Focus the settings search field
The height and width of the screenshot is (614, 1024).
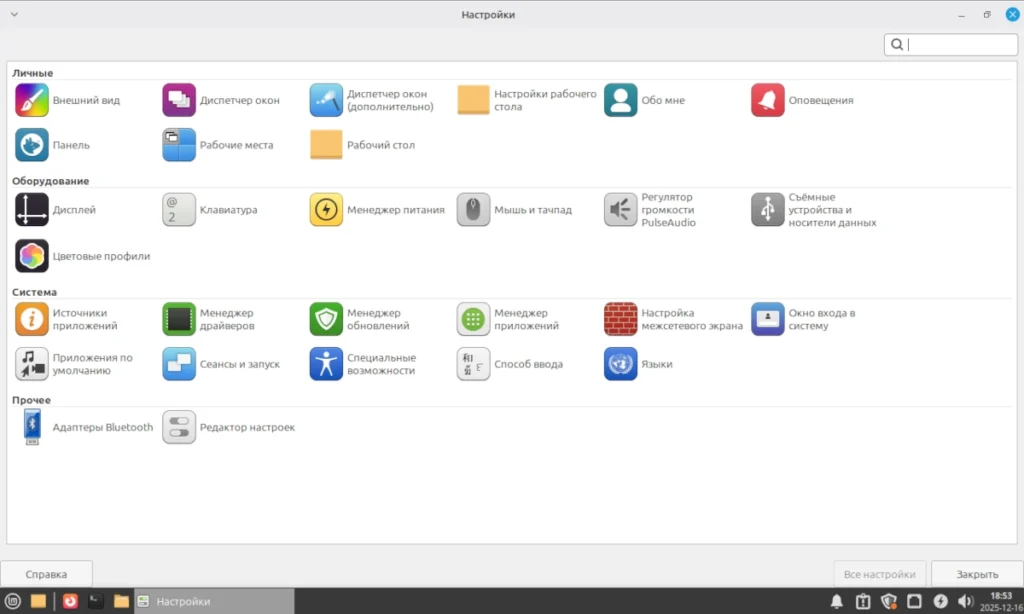coord(951,44)
